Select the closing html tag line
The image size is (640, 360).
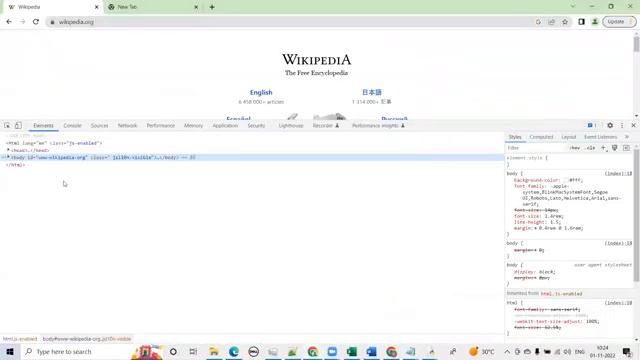(x=16, y=165)
